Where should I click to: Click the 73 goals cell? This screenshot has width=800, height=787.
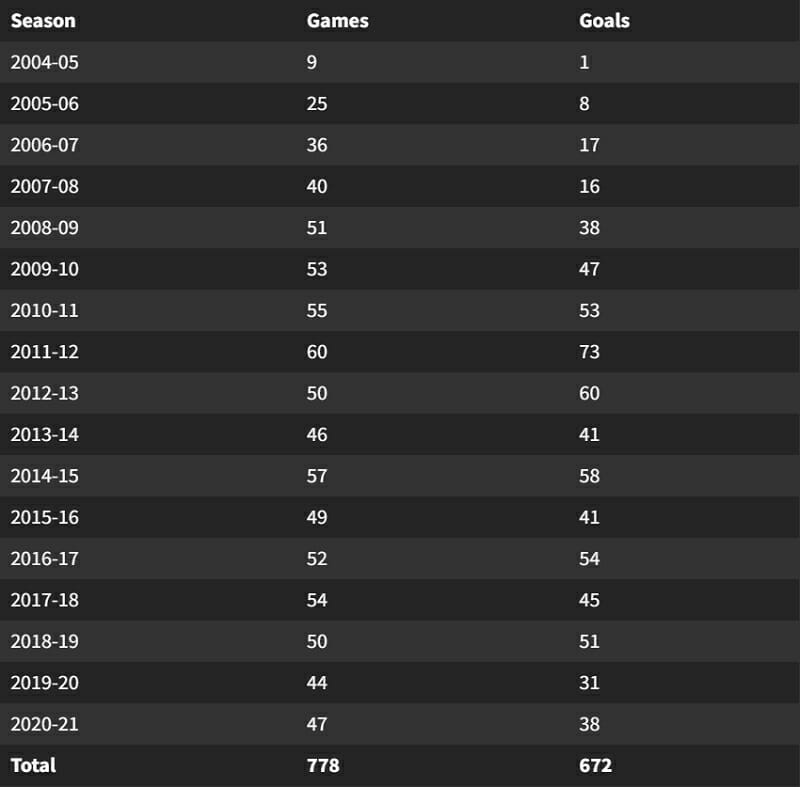(589, 352)
